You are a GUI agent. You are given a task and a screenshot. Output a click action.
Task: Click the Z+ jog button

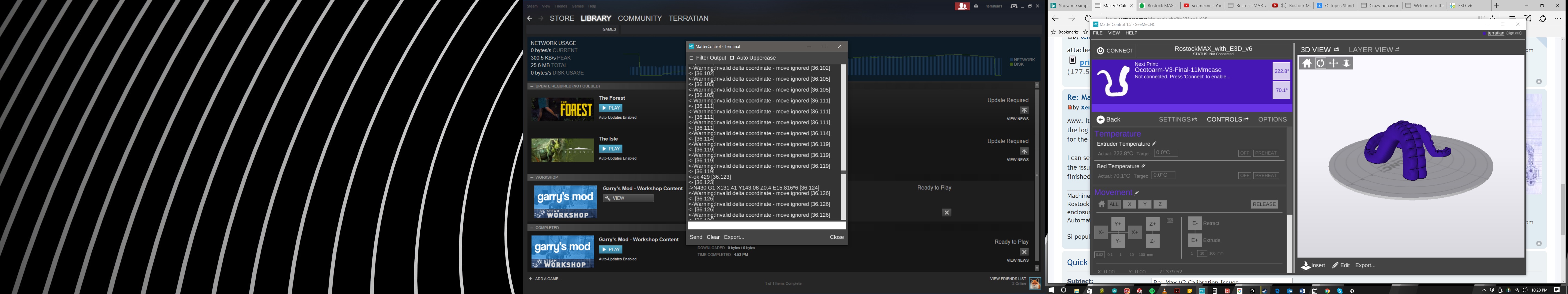coord(1153,224)
